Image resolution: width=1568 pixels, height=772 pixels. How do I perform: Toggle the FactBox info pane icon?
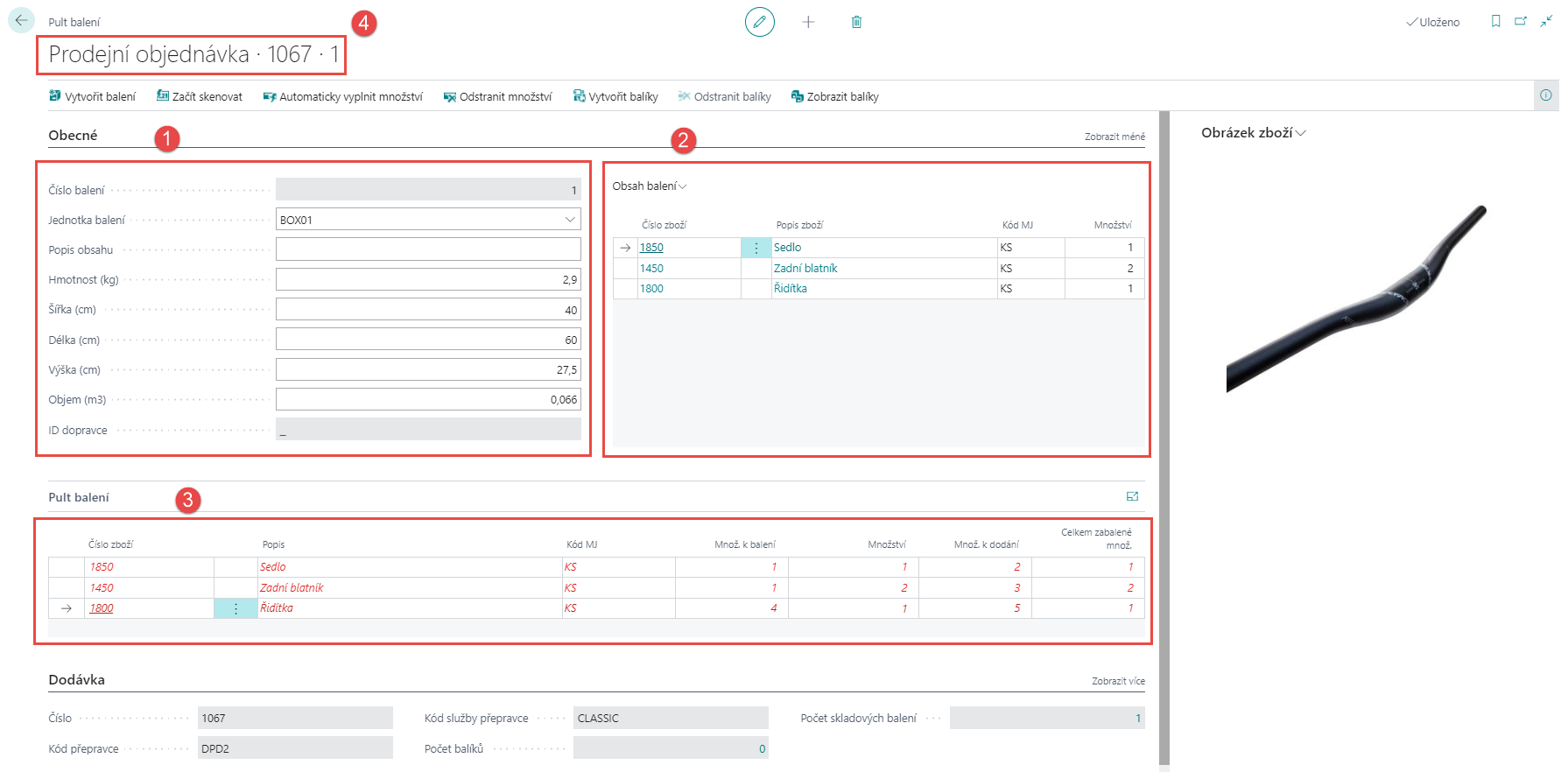(x=1545, y=95)
